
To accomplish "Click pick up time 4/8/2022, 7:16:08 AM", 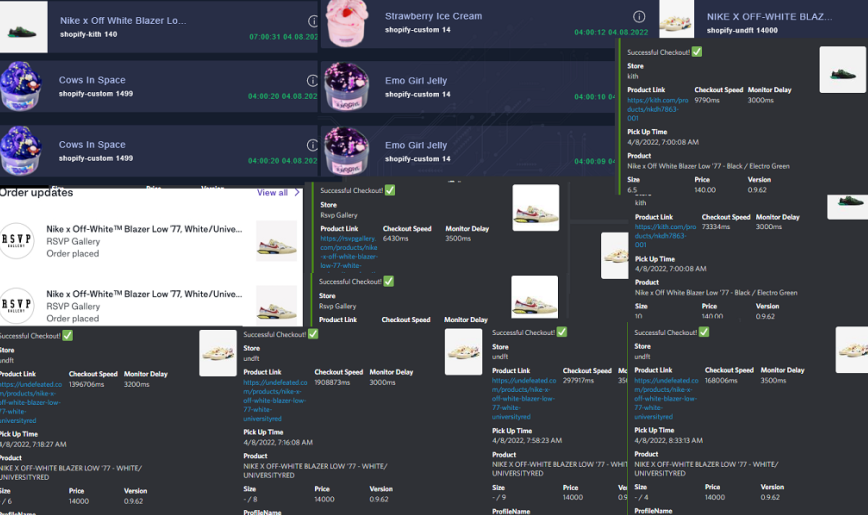I will tap(278, 442).
